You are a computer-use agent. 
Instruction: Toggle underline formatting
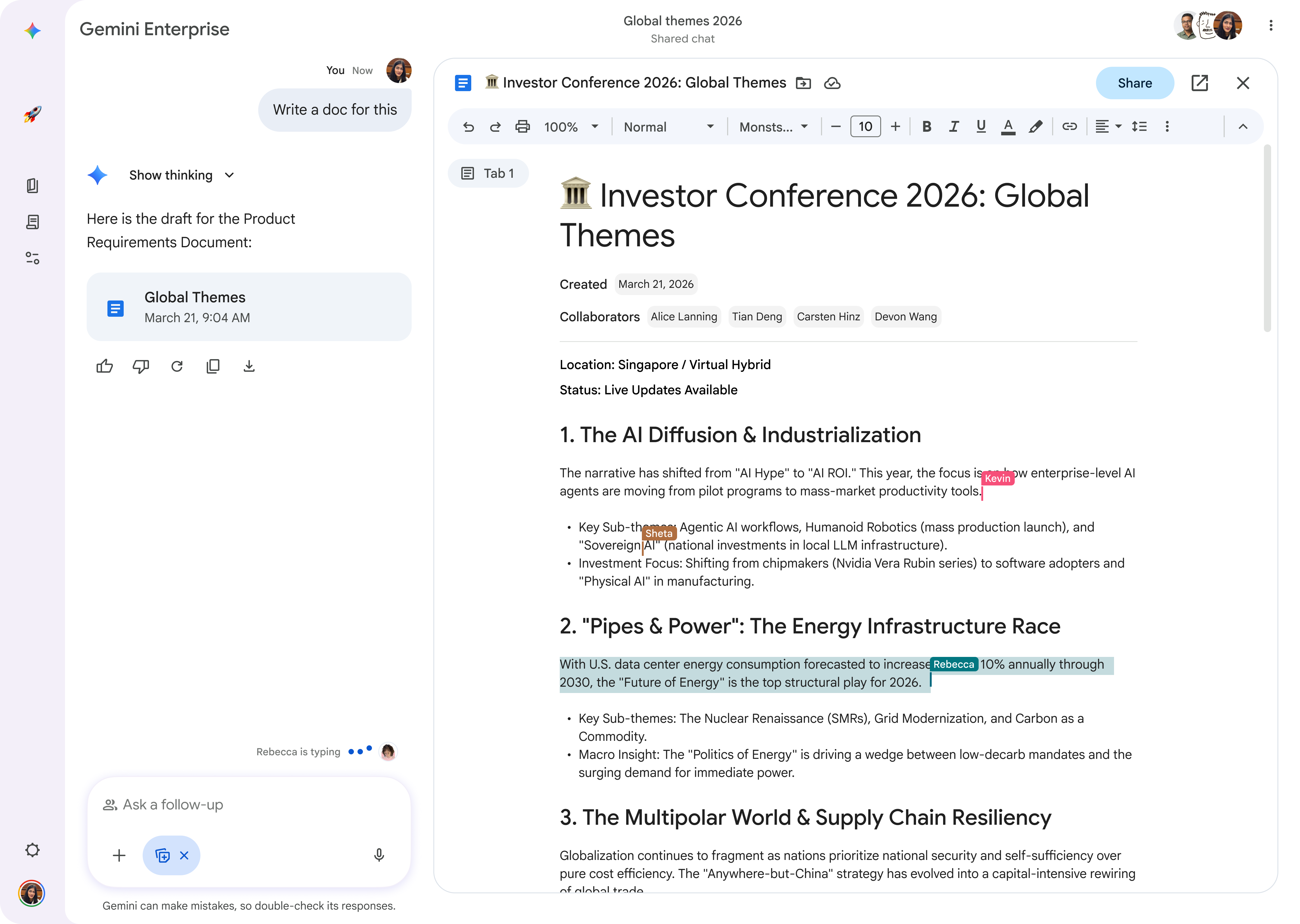pos(981,126)
